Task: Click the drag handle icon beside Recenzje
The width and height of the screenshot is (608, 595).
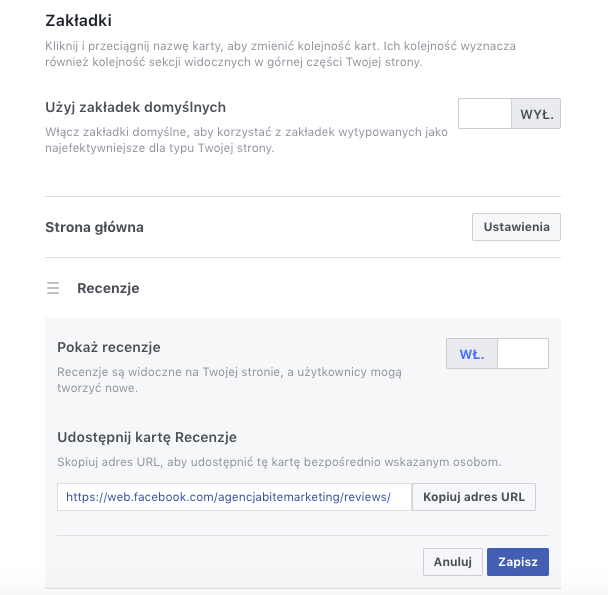Action: (53, 288)
